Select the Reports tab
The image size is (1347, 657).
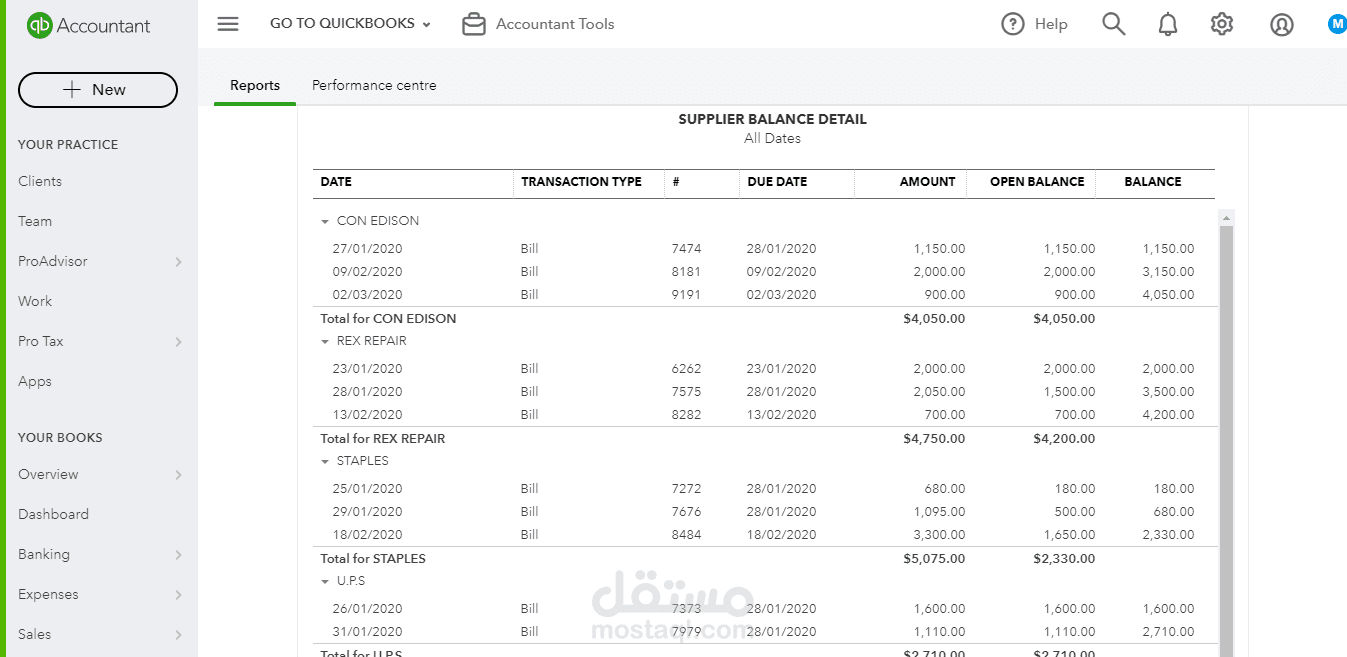pyautogui.click(x=255, y=85)
